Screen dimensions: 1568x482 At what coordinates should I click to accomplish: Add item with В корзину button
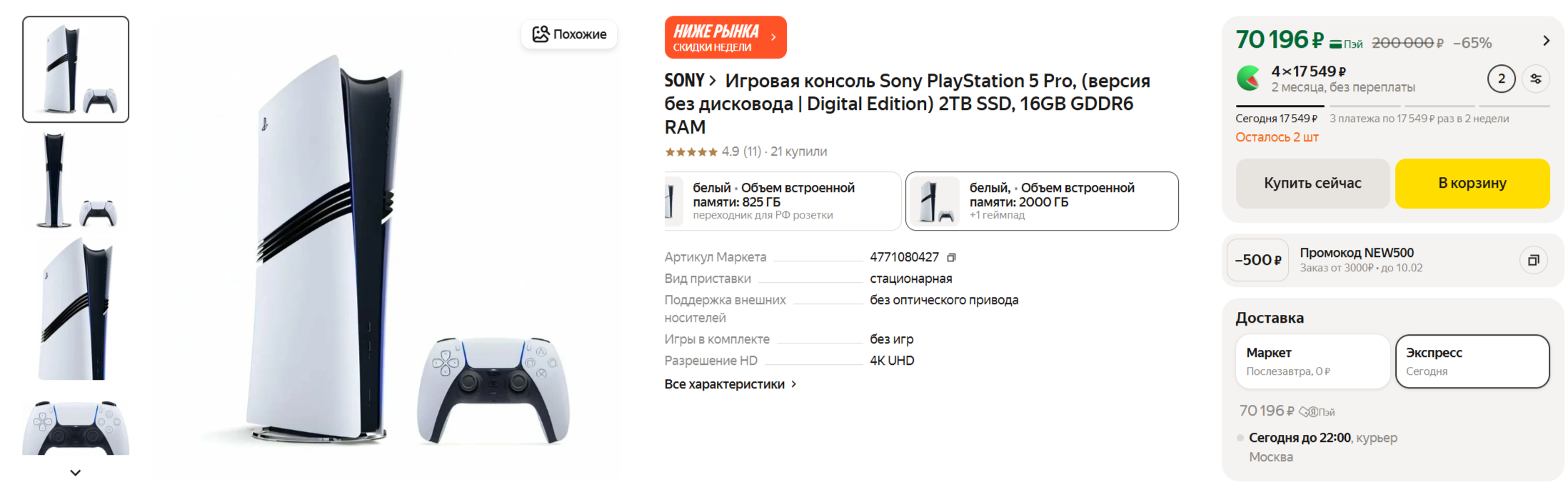click(x=1472, y=184)
